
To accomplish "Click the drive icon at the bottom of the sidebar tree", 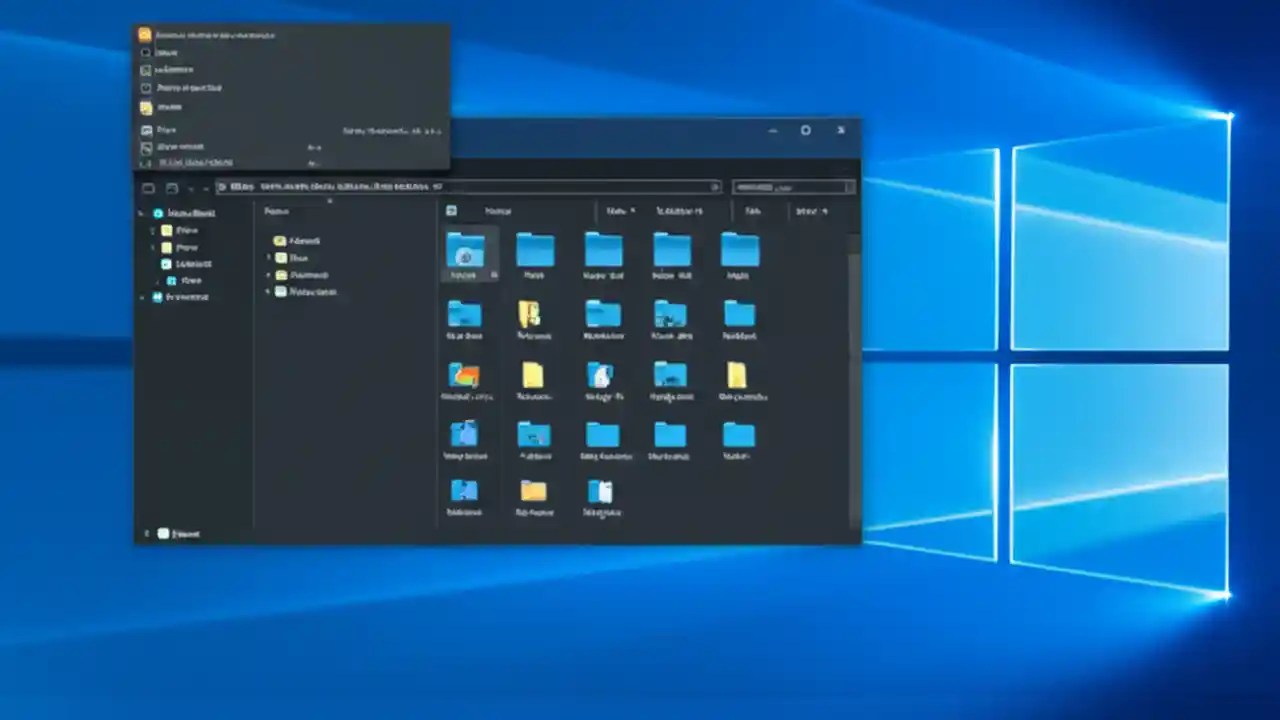I will (158, 296).
